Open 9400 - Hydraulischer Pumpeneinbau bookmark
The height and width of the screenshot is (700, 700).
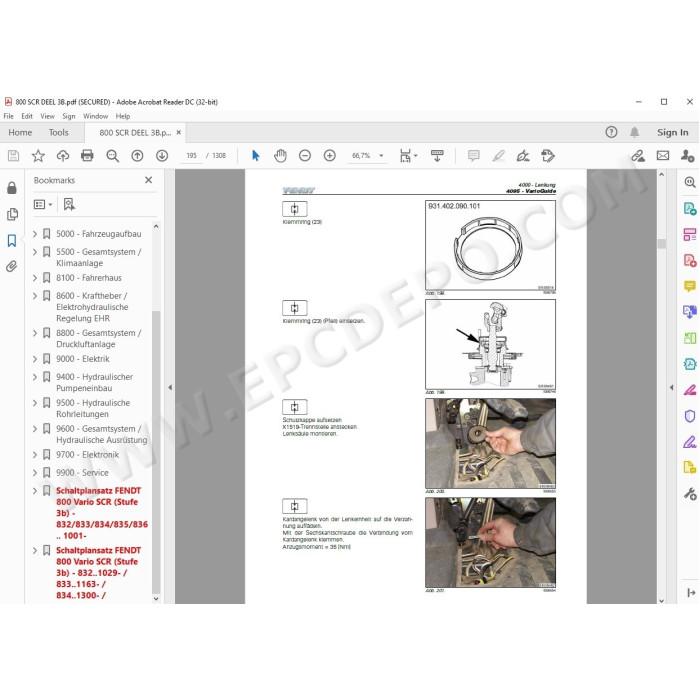pos(95,382)
